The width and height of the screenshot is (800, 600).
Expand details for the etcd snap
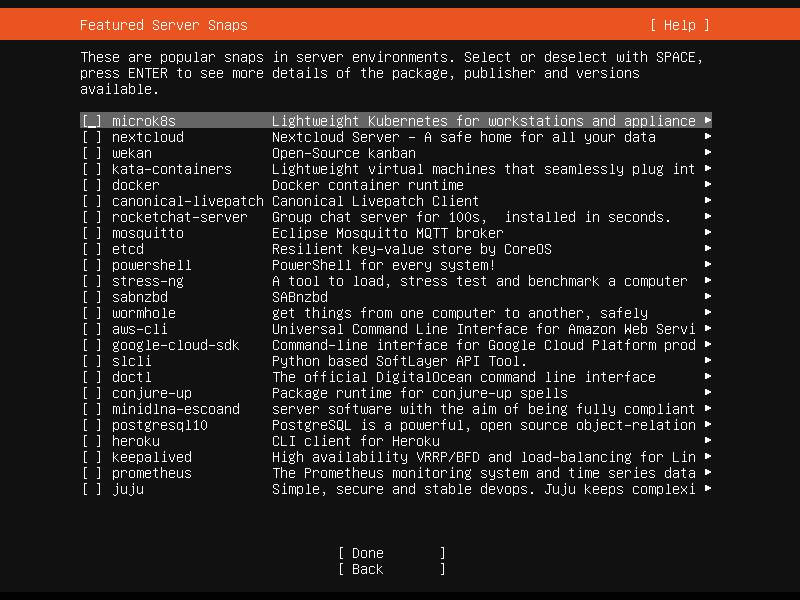pos(706,249)
